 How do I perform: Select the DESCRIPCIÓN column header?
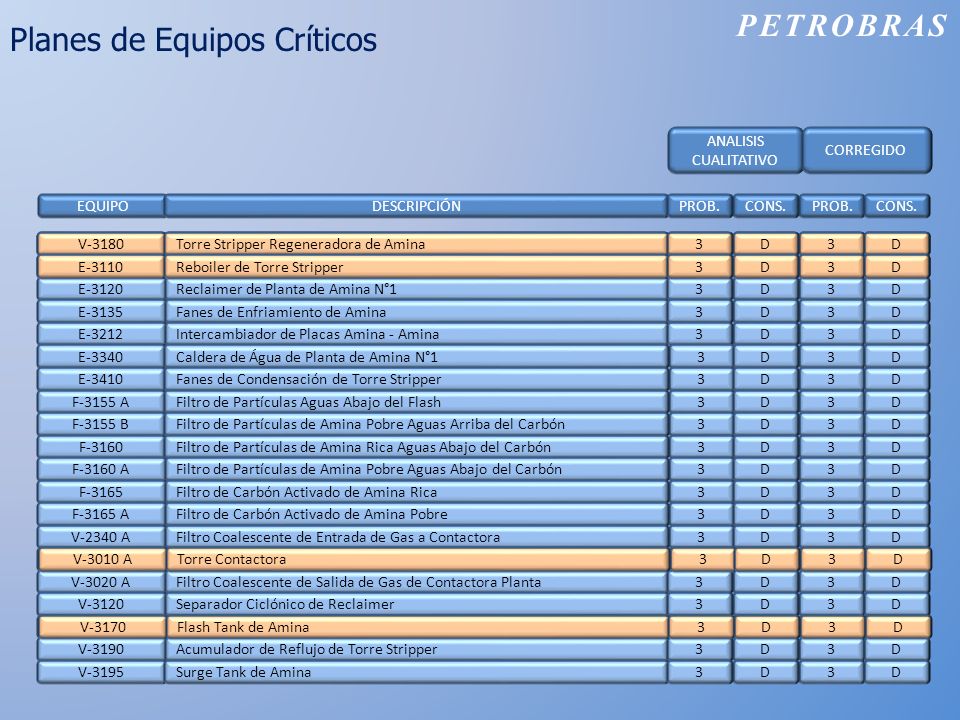tap(416, 206)
